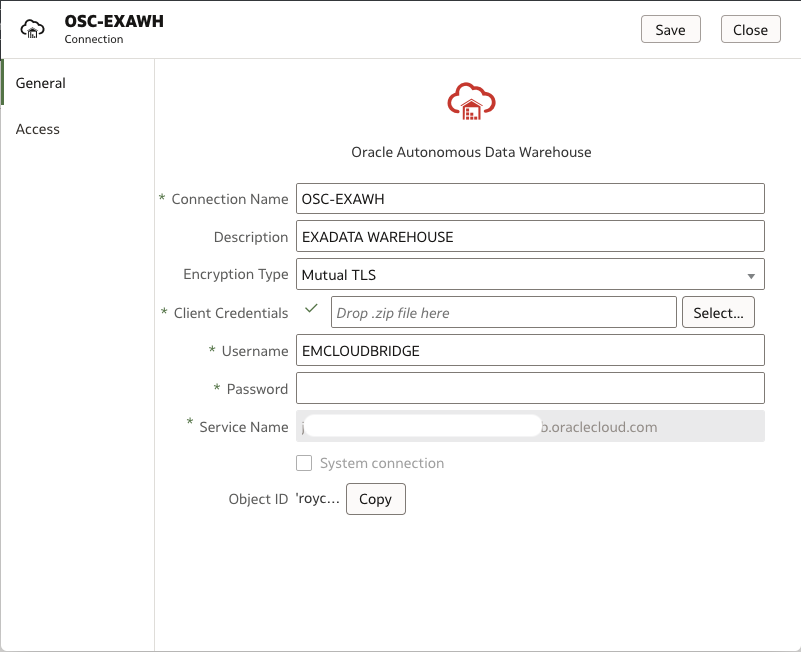
Task: Click the green checkmark beside Client Credentials
Action: coord(311,309)
